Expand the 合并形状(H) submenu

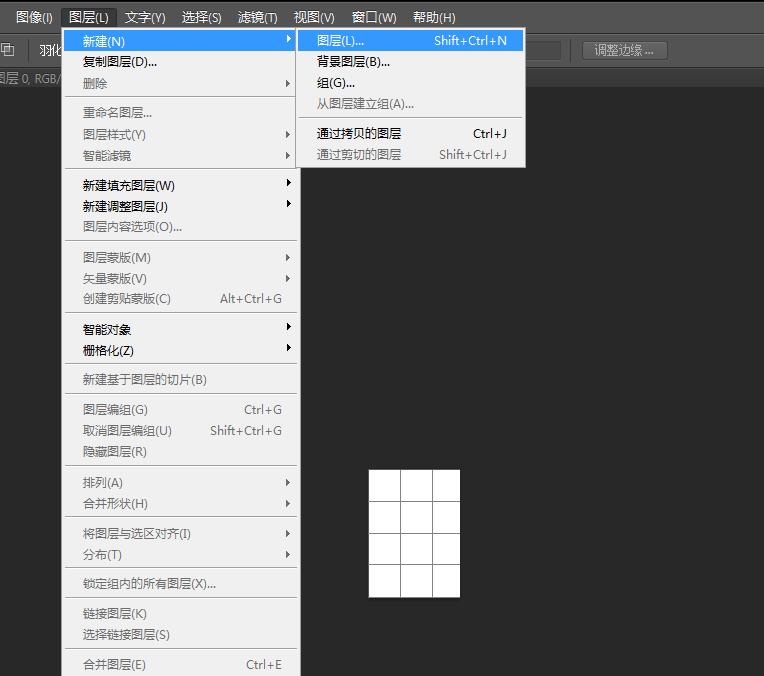click(180, 503)
